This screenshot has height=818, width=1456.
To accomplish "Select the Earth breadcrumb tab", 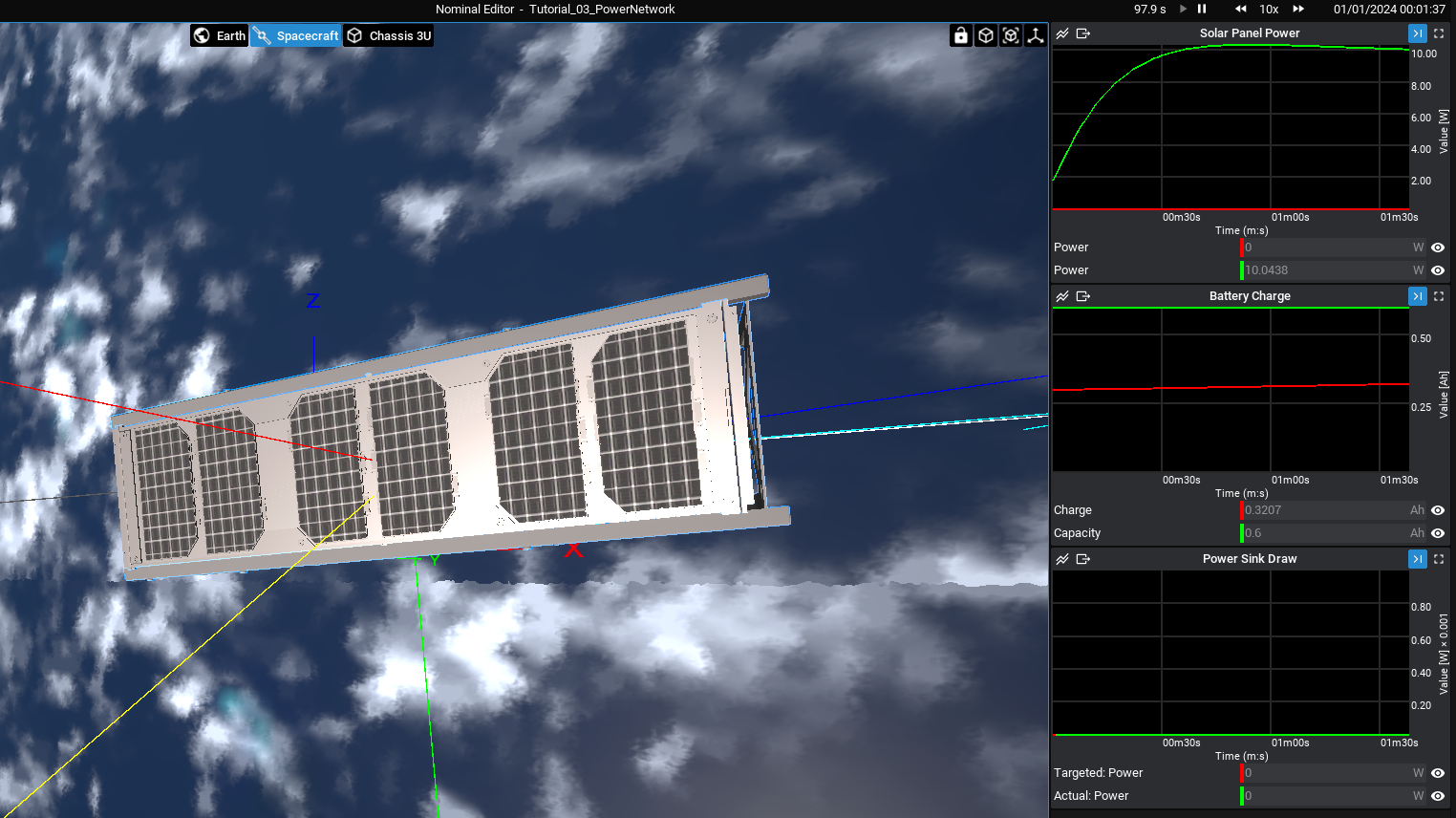I will click(220, 35).
